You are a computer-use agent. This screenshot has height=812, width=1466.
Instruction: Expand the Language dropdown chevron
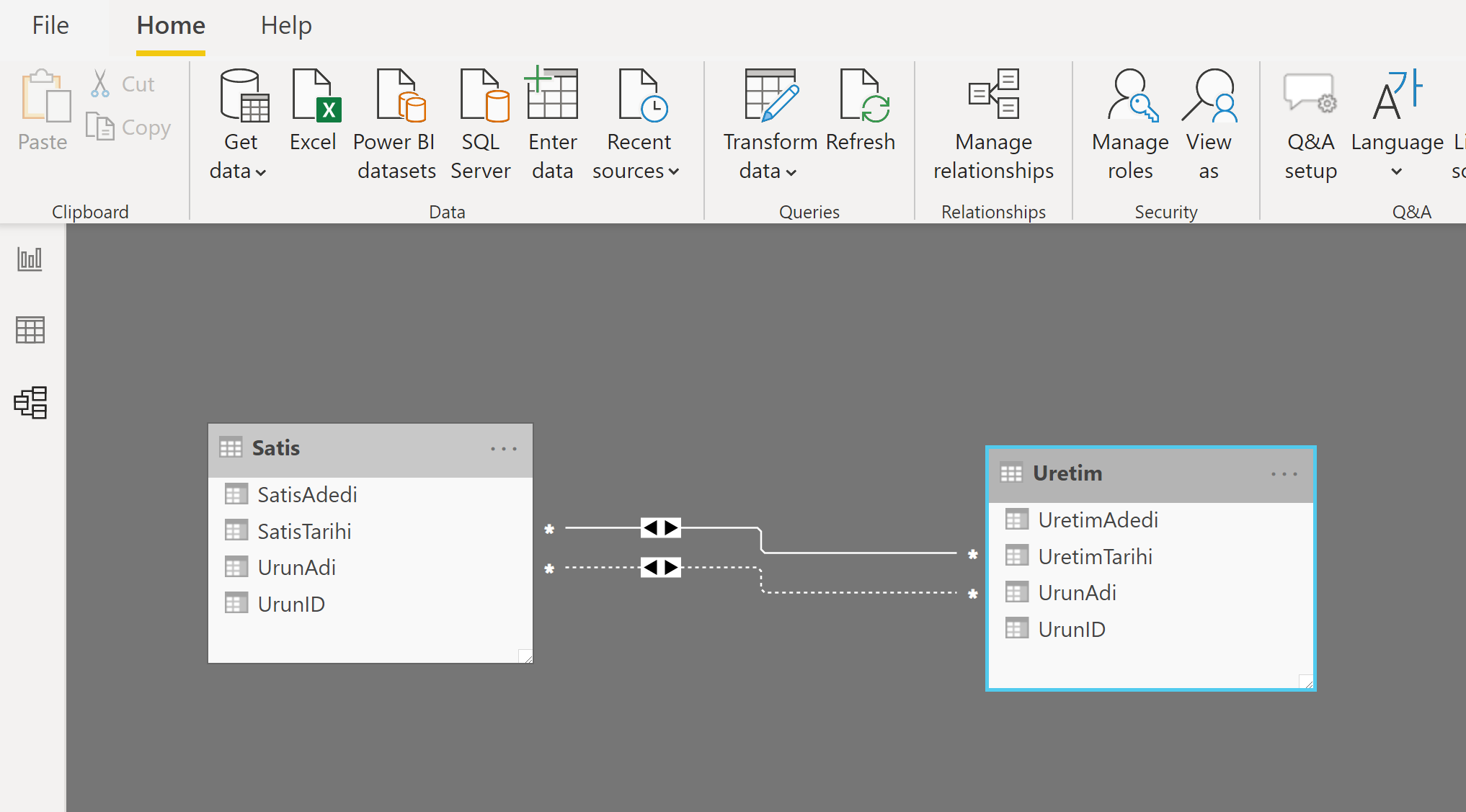pos(1397,171)
